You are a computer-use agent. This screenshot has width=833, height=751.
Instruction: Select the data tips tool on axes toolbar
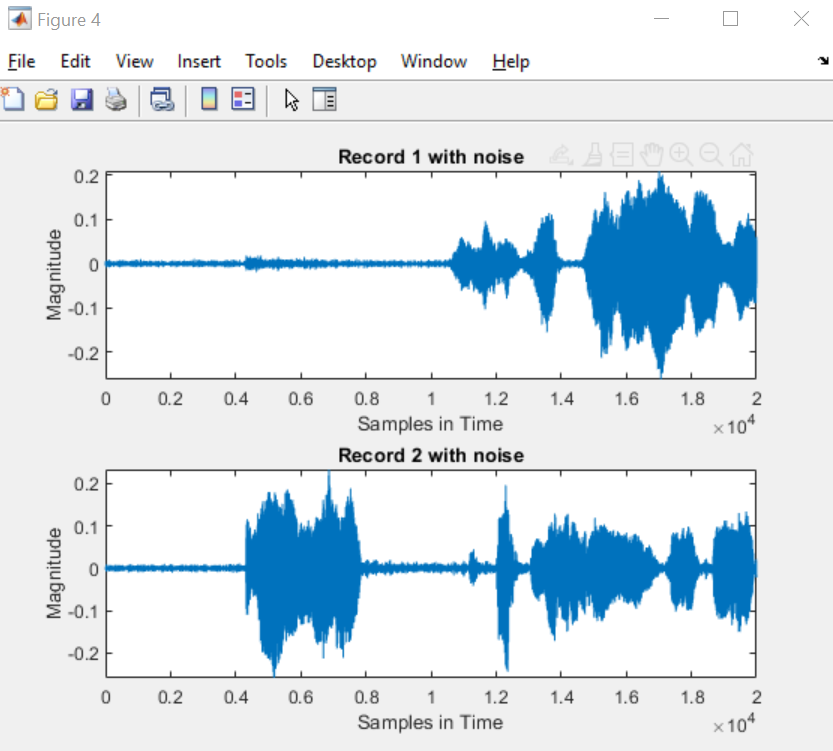(622, 155)
